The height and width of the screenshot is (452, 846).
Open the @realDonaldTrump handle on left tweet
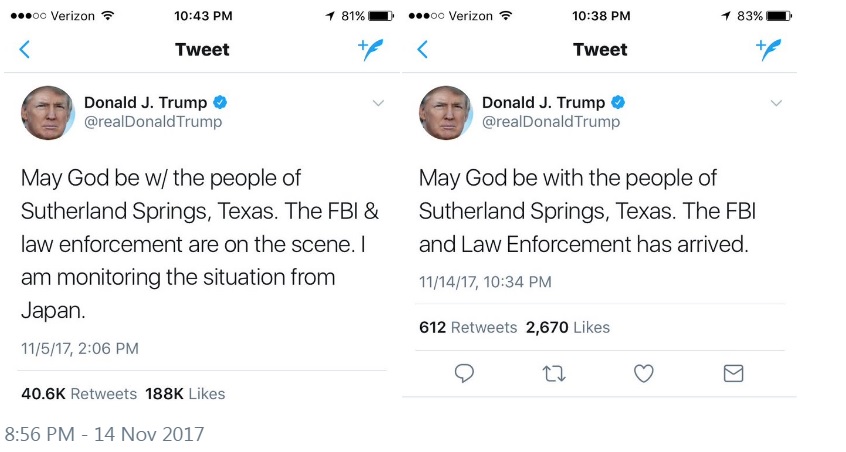point(153,122)
